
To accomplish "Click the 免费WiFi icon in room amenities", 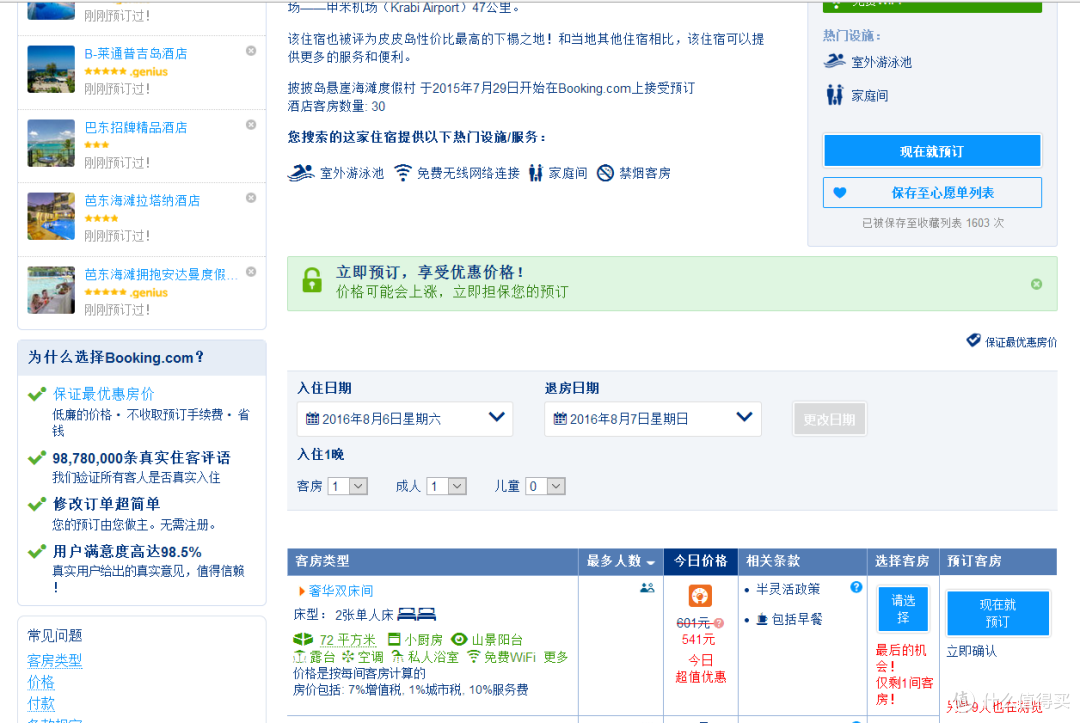I will 473,656.
